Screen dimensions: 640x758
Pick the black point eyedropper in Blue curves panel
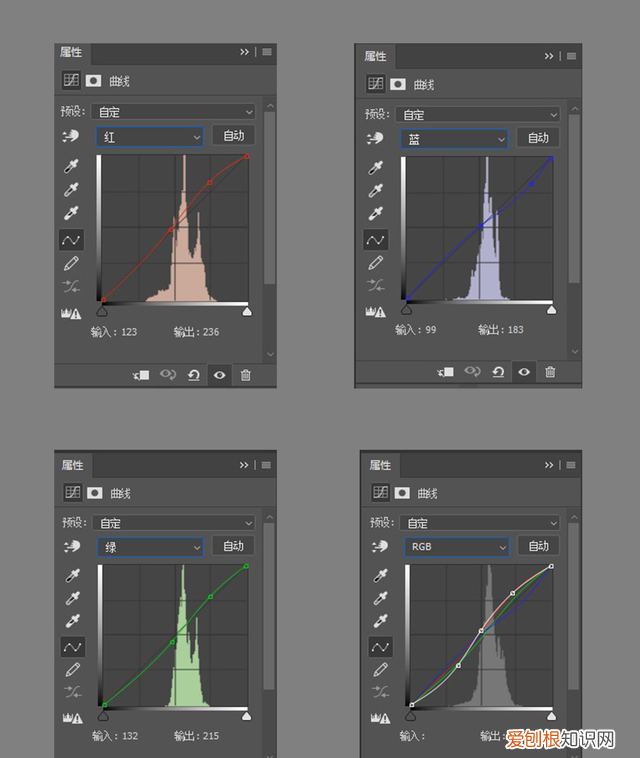click(x=376, y=167)
